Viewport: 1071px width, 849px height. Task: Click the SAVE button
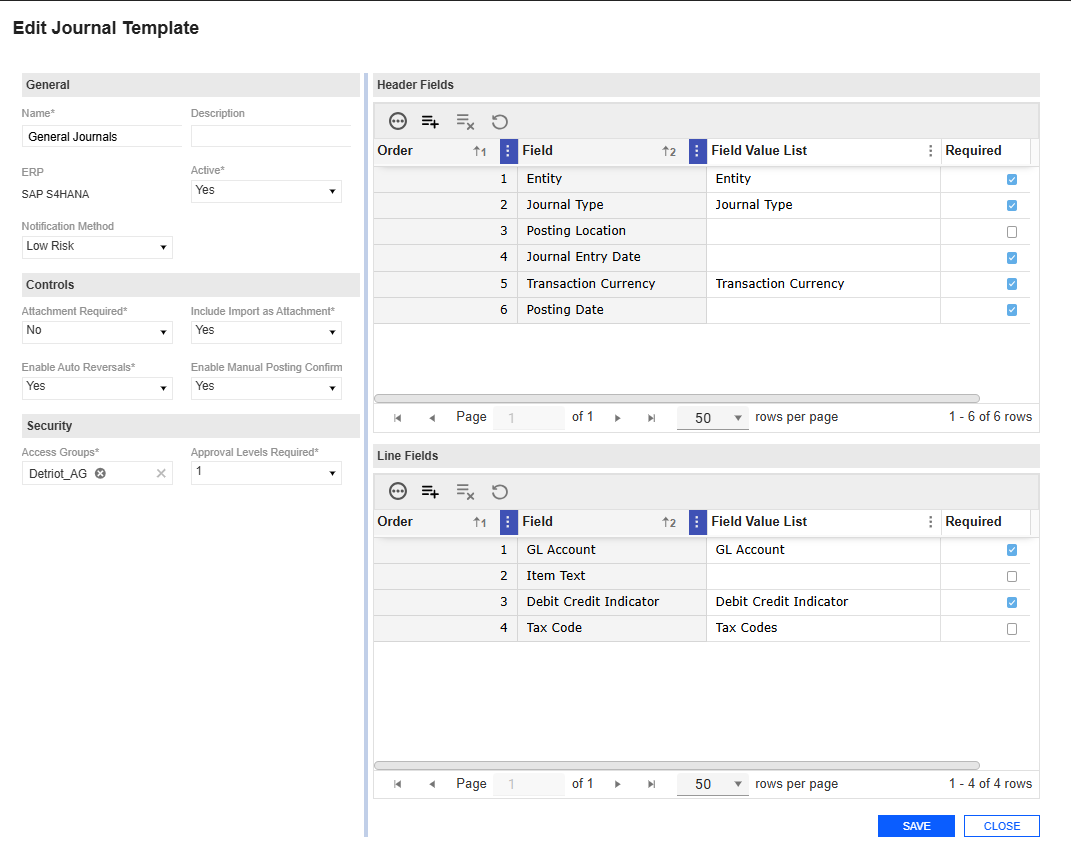tap(916, 826)
